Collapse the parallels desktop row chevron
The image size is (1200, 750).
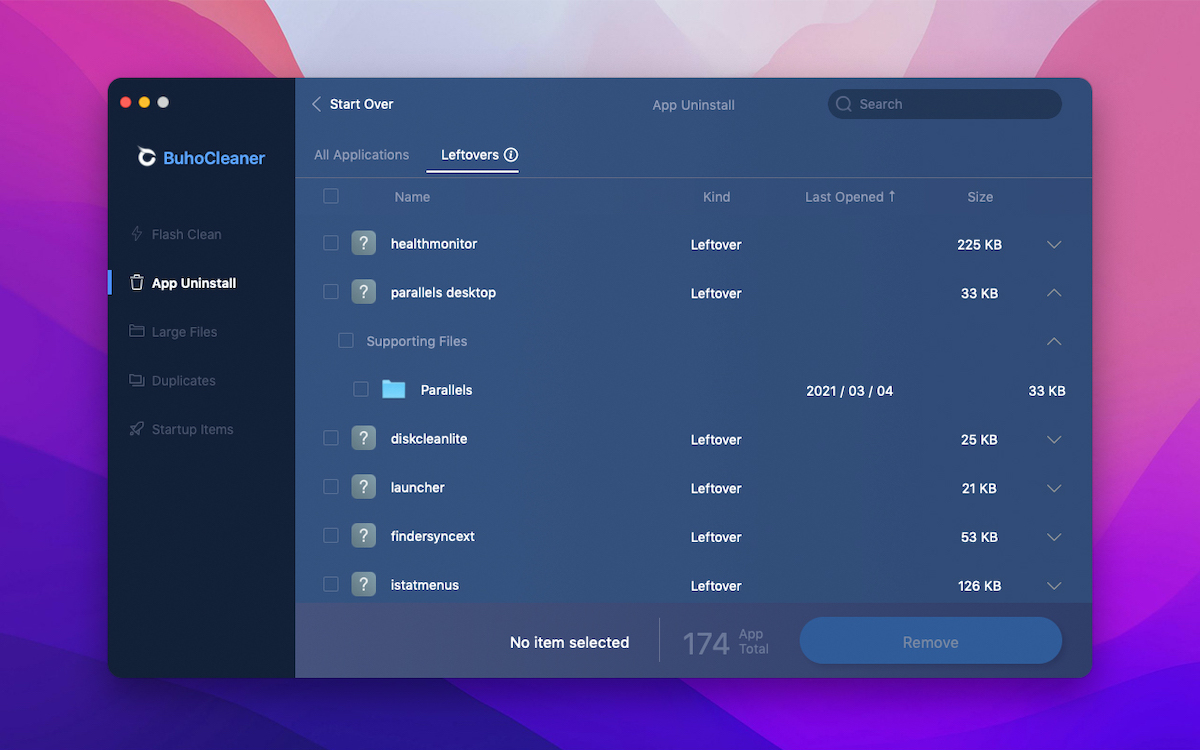coord(1054,293)
